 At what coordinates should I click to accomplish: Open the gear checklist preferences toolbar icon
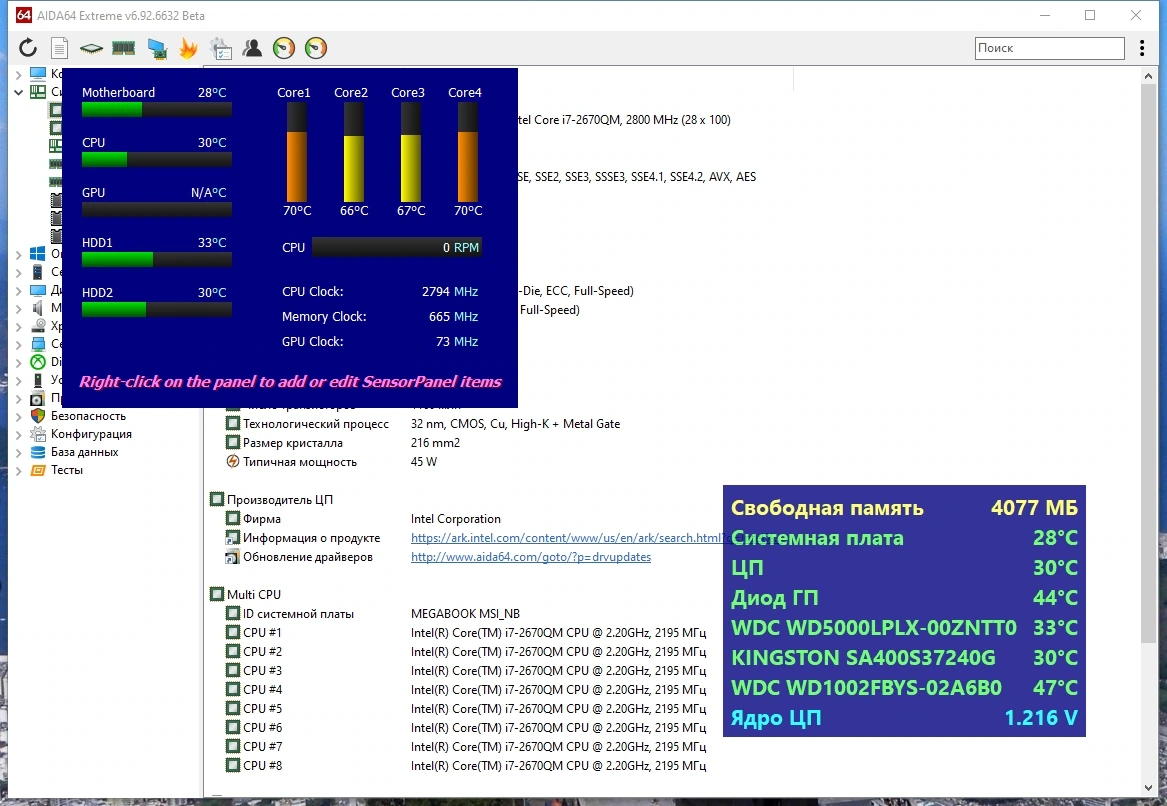(x=221, y=48)
